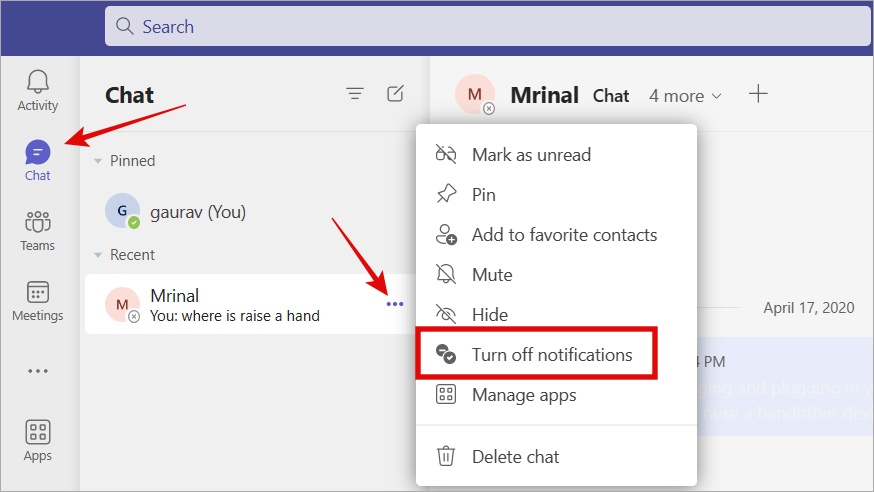This screenshot has height=492, width=874.
Task: Open the gaurav (You) pinned chat
Action: [x=250, y=211]
